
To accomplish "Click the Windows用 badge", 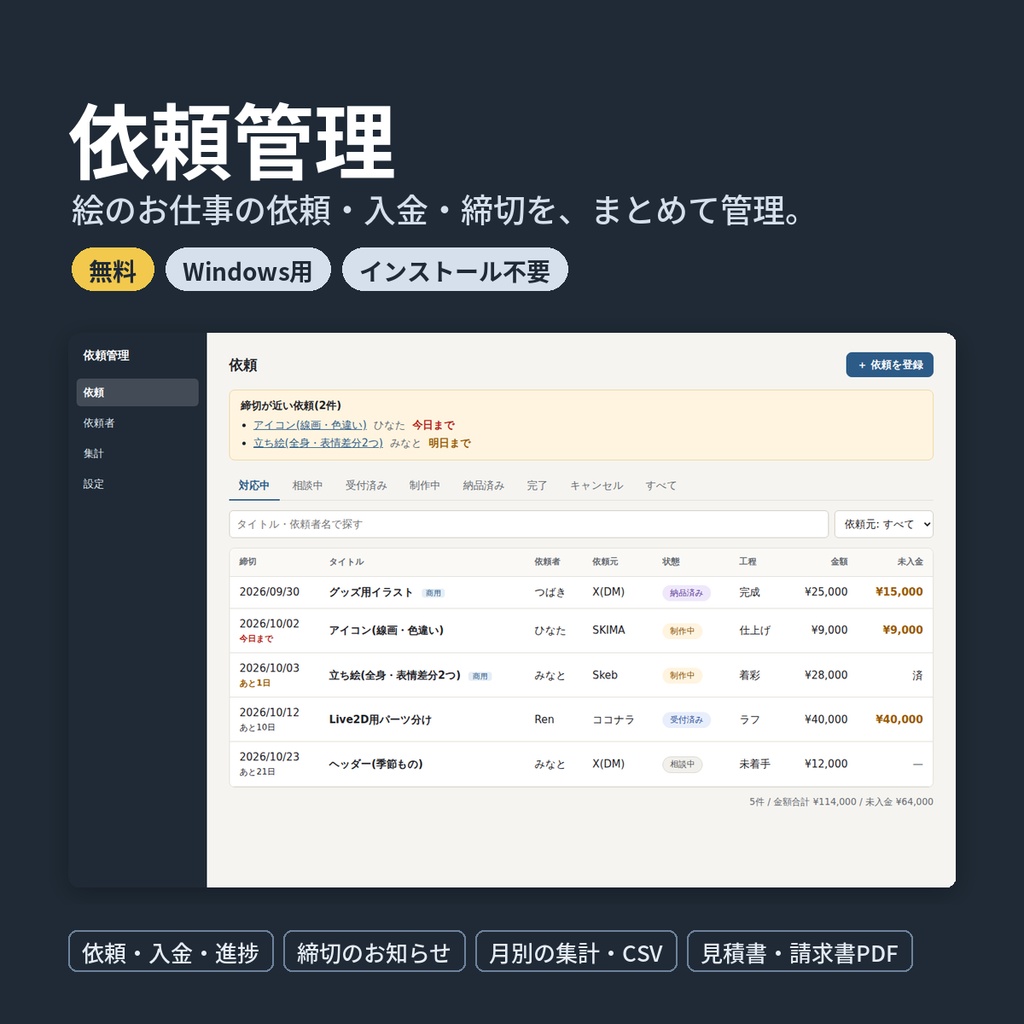I will (x=248, y=270).
